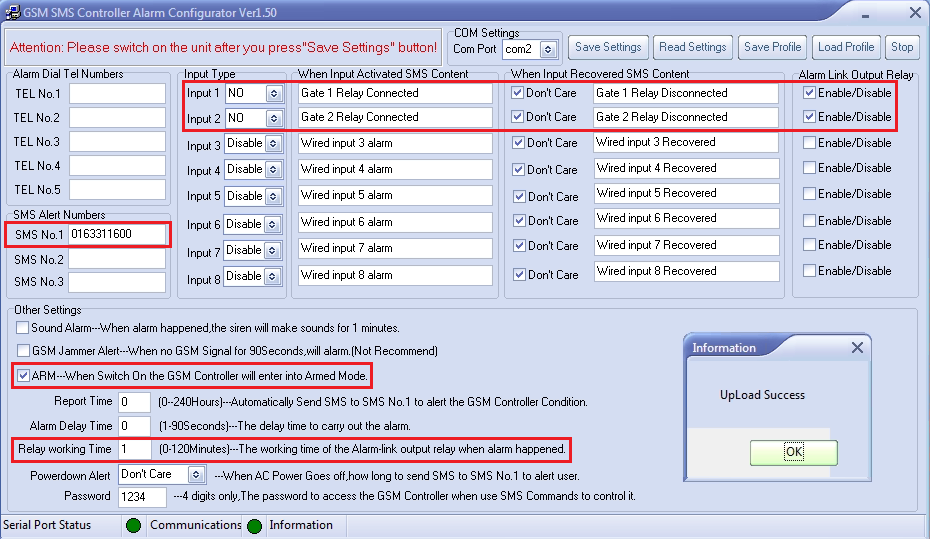
Task: Click Load Profile button
Action: (845, 47)
